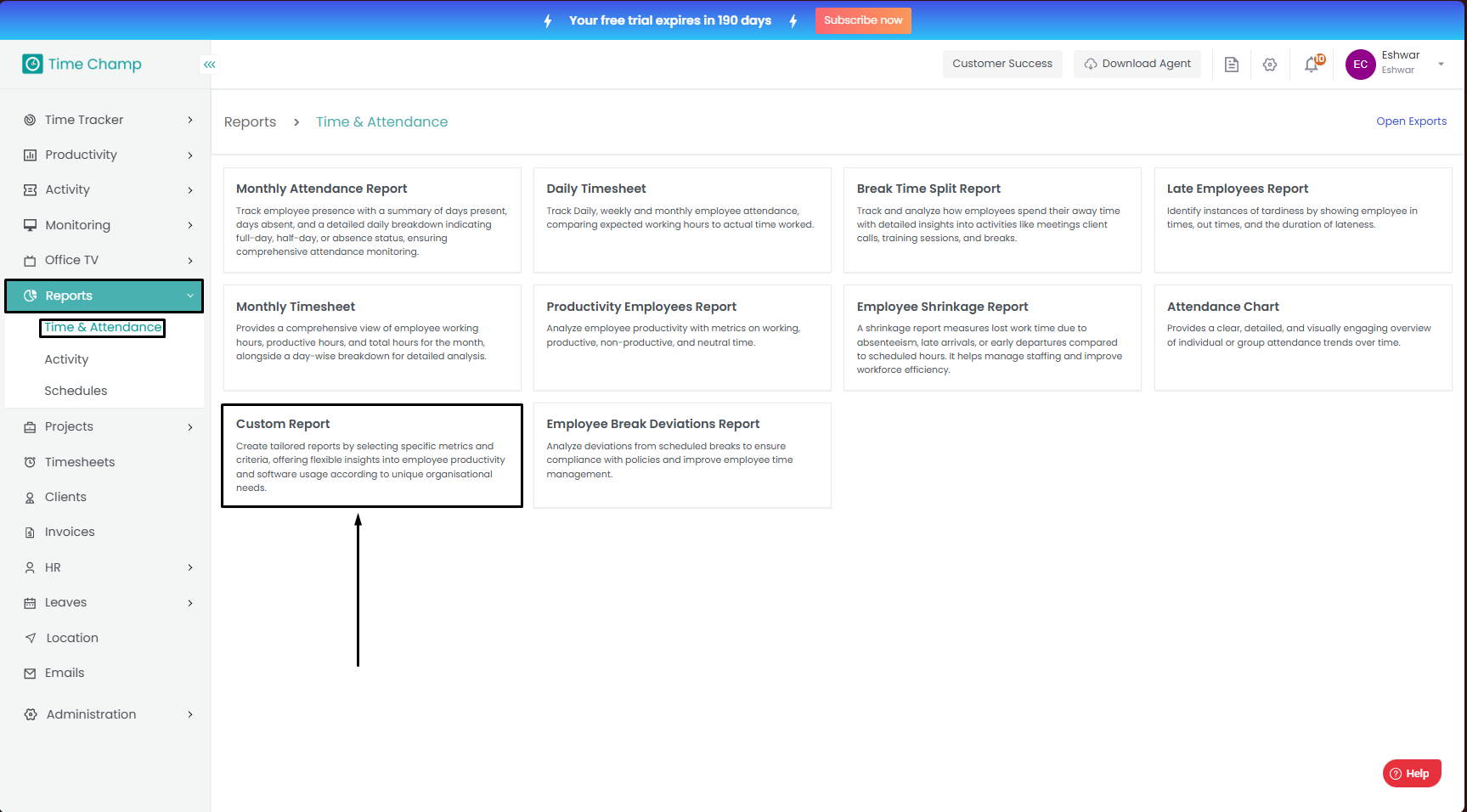Open the notifications bell
Screen dimensions: 1467x812
click(x=1313, y=64)
